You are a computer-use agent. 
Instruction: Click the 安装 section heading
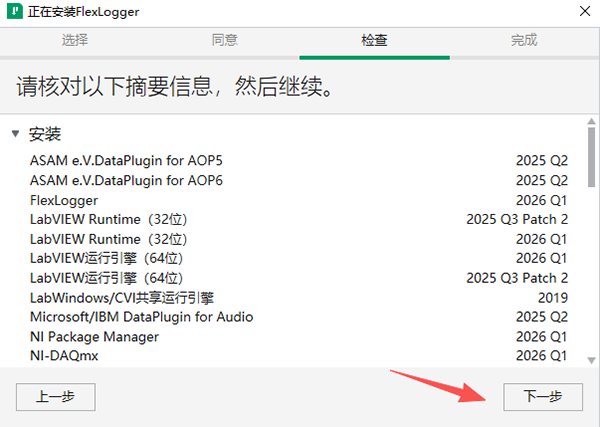coord(45,134)
